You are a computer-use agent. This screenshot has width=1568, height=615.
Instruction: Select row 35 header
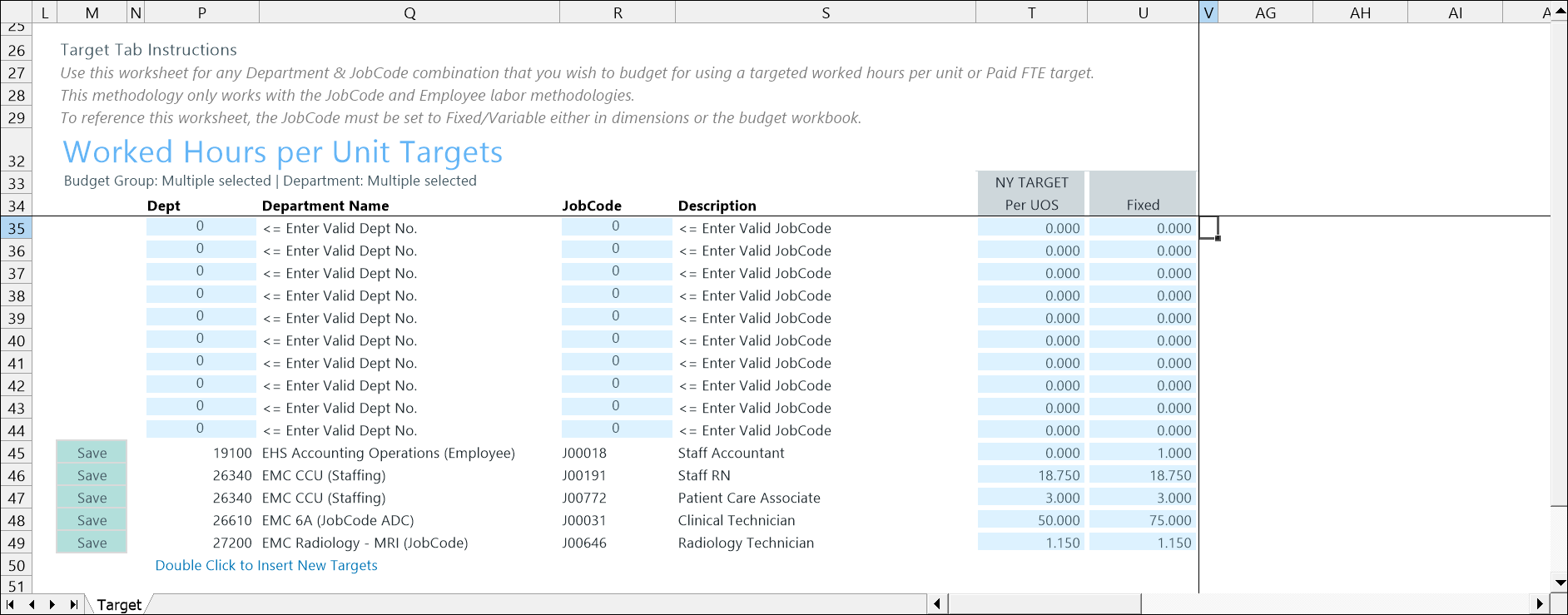17,228
